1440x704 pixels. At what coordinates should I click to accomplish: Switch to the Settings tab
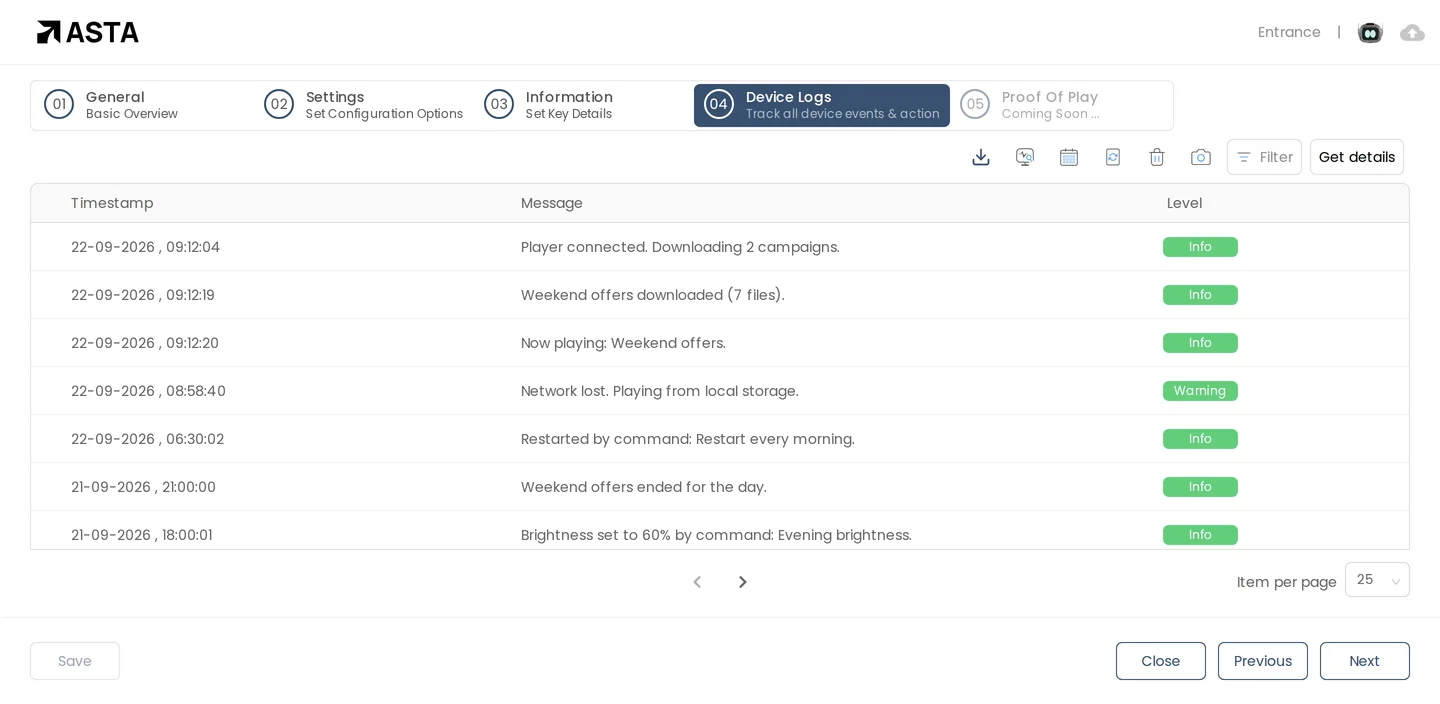pos(363,105)
